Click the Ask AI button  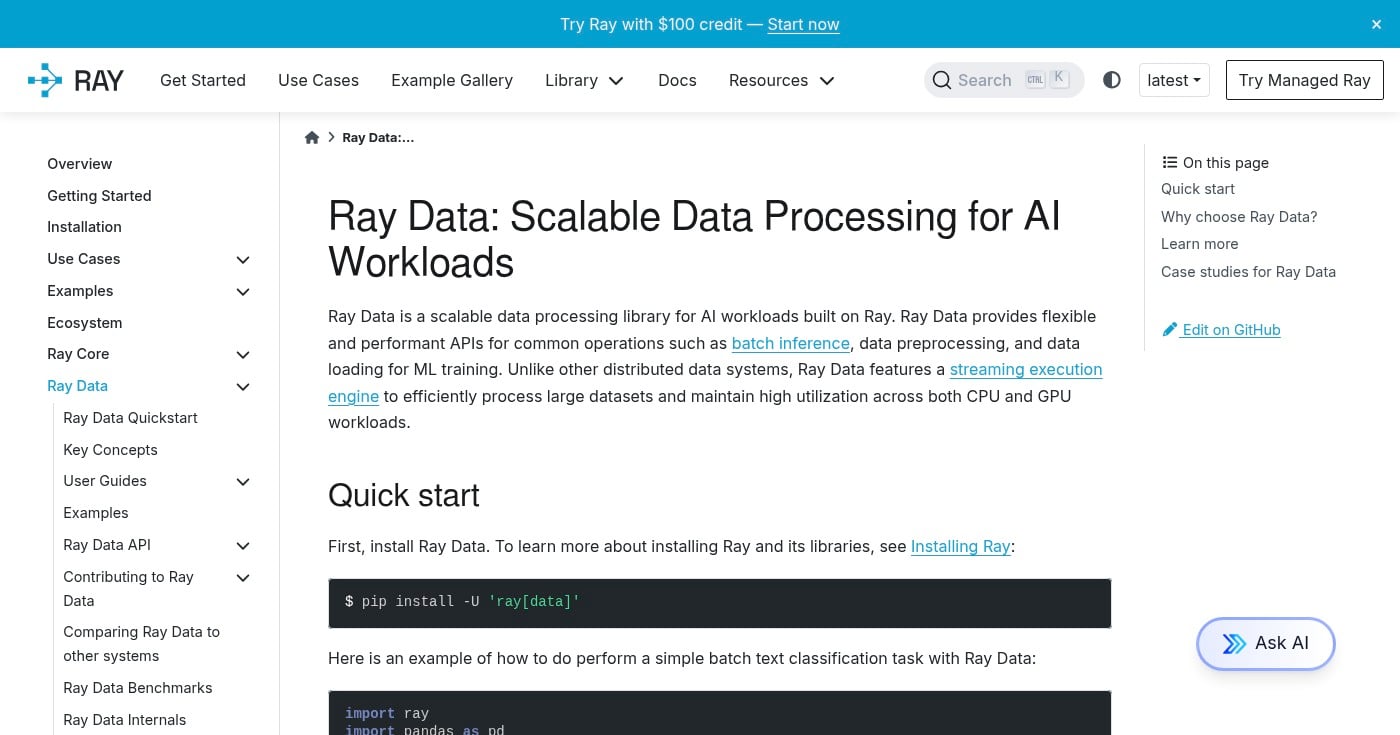[1266, 643]
